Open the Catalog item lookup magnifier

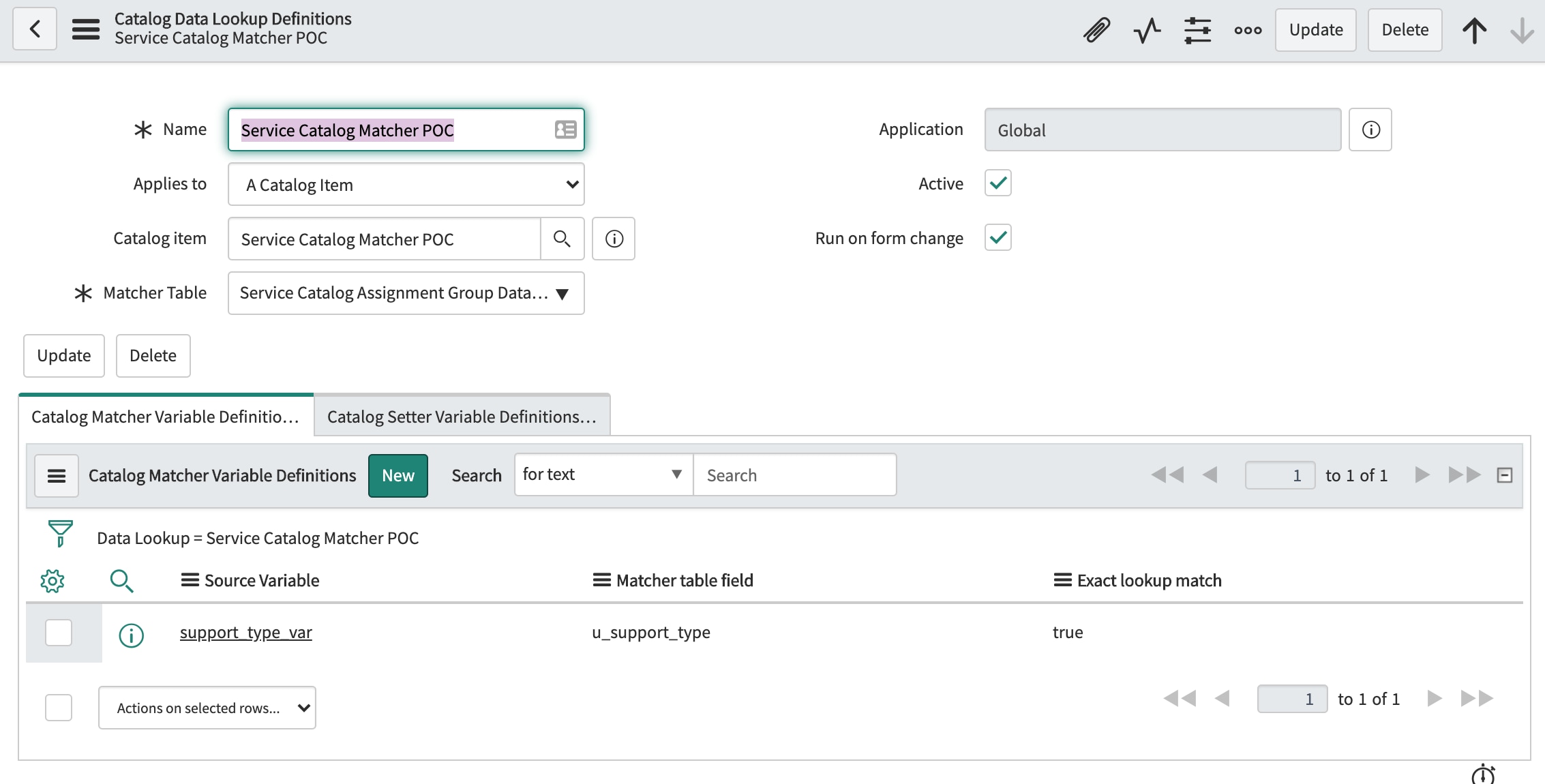[562, 239]
